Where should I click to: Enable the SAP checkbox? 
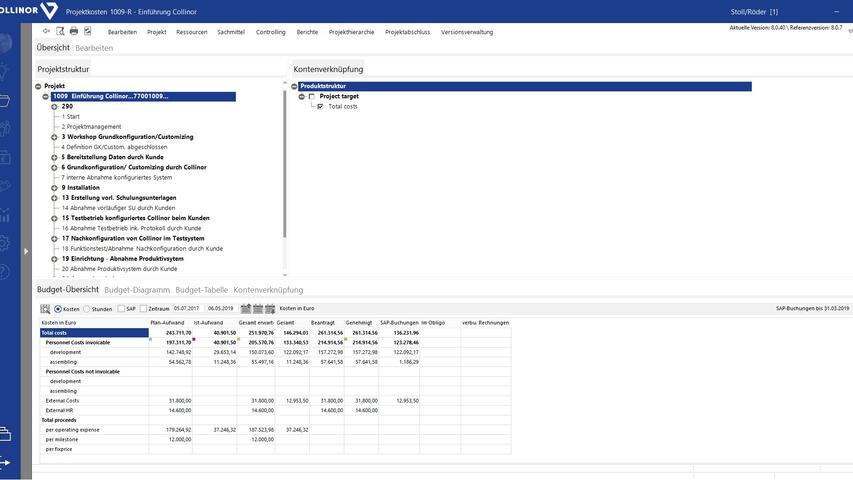point(121,309)
